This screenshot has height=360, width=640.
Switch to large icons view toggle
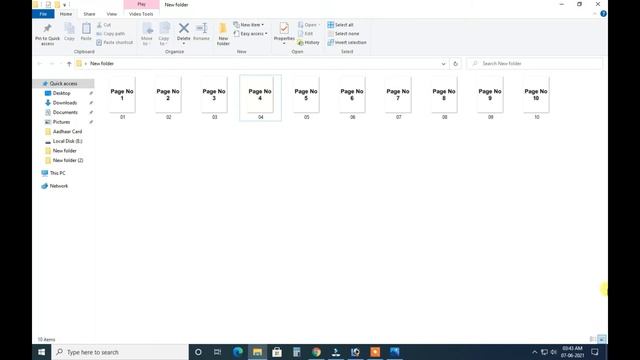[x=602, y=339]
